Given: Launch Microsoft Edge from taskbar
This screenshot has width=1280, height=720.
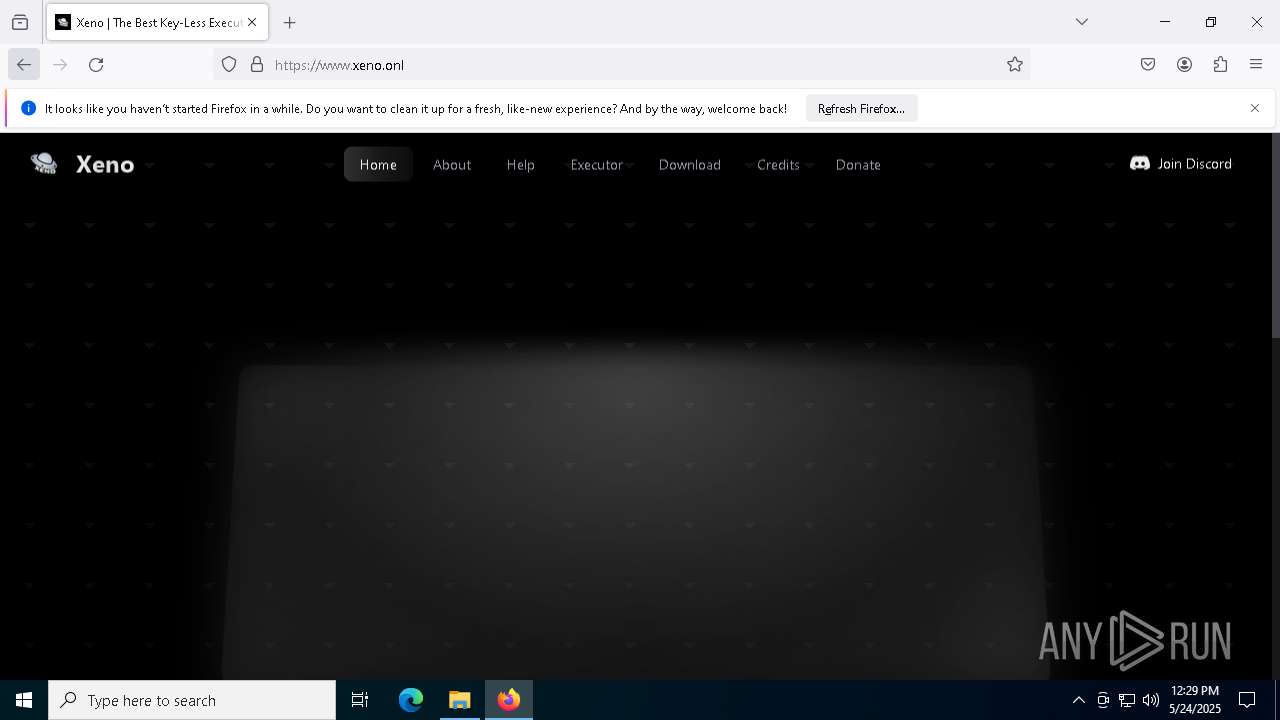Looking at the screenshot, I should click(411, 700).
